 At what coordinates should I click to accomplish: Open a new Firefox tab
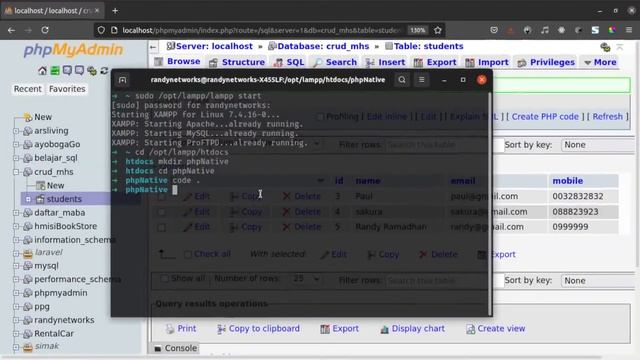point(115,11)
